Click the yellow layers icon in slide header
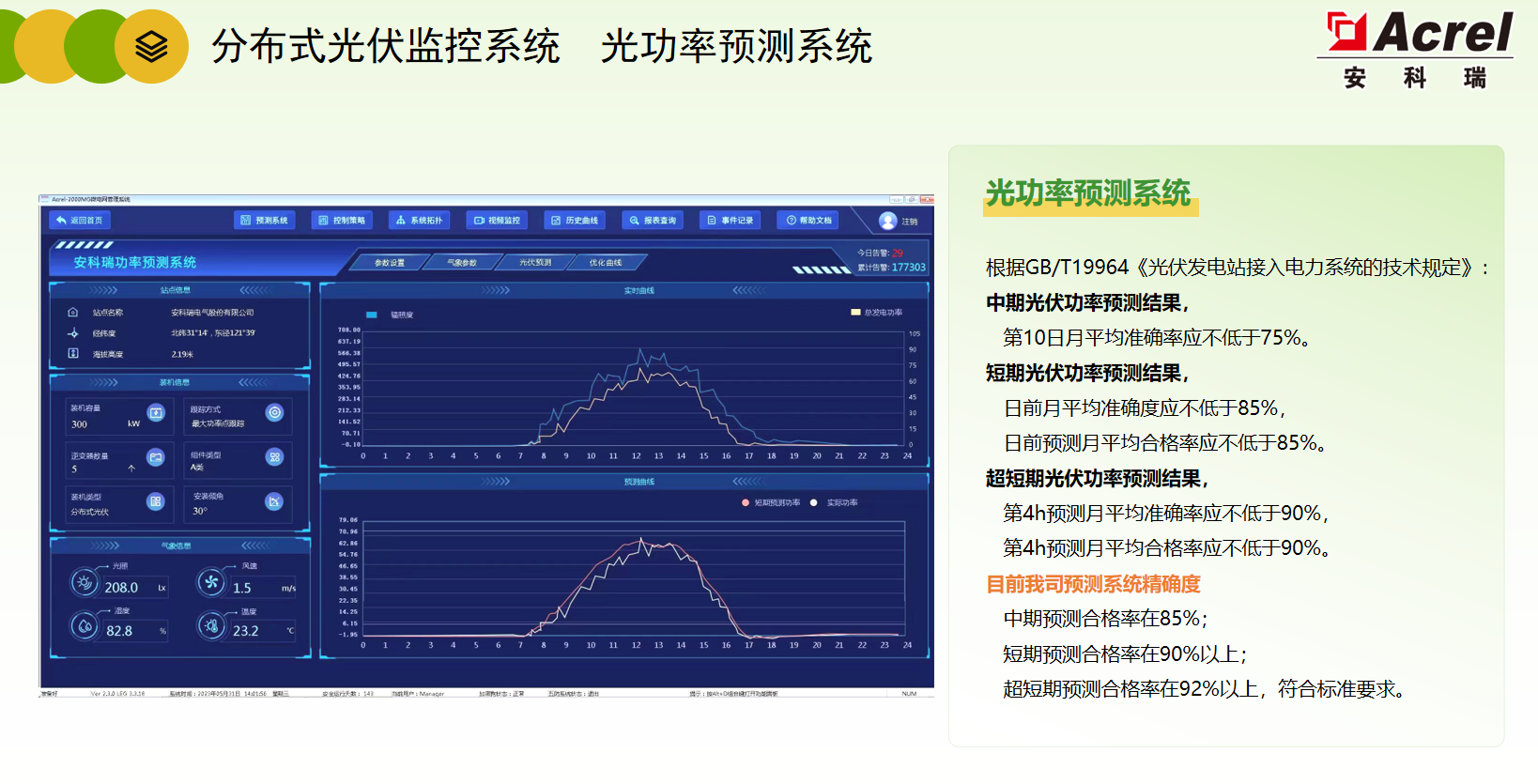 [x=151, y=46]
